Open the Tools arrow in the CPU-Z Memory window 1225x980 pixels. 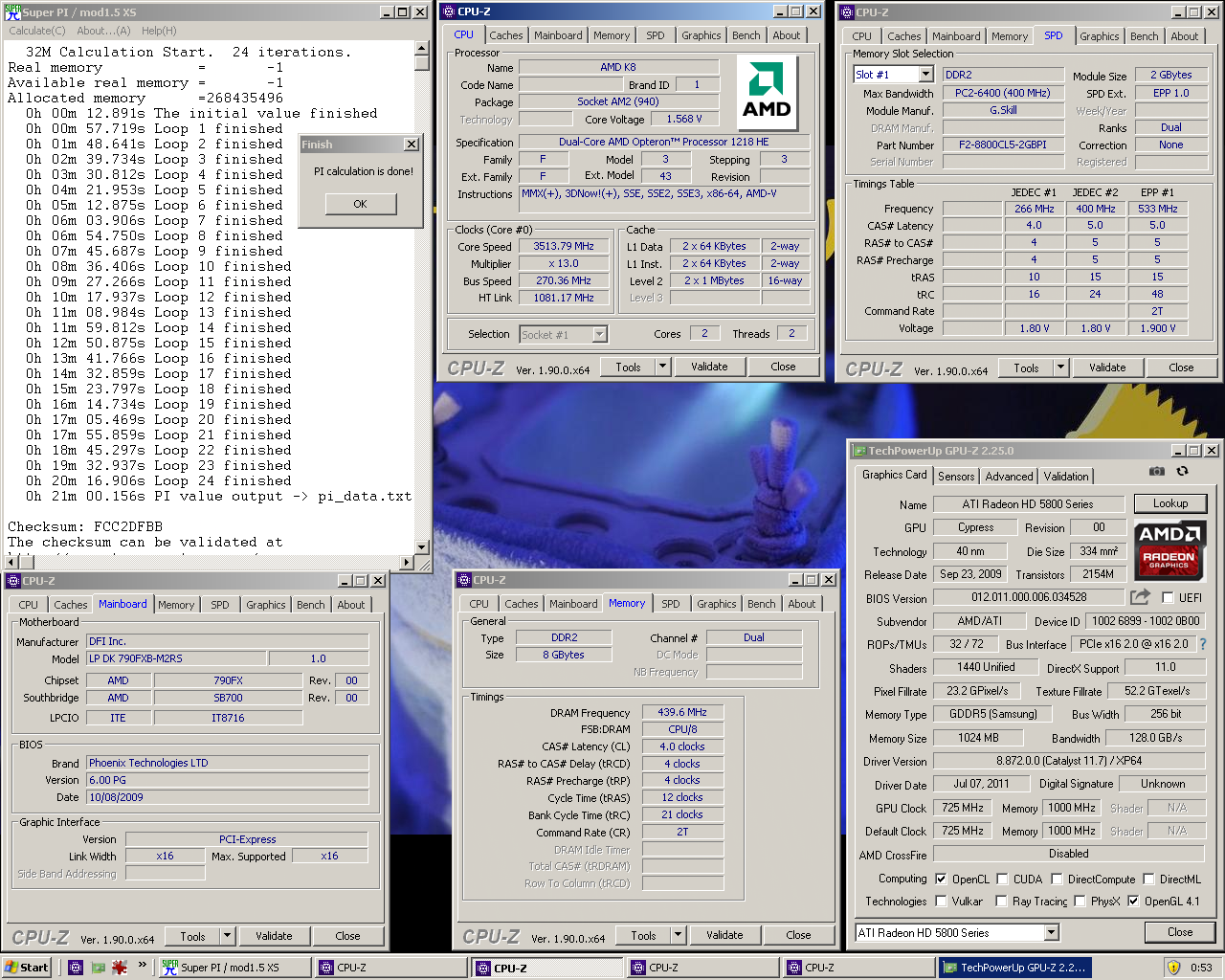(x=678, y=935)
